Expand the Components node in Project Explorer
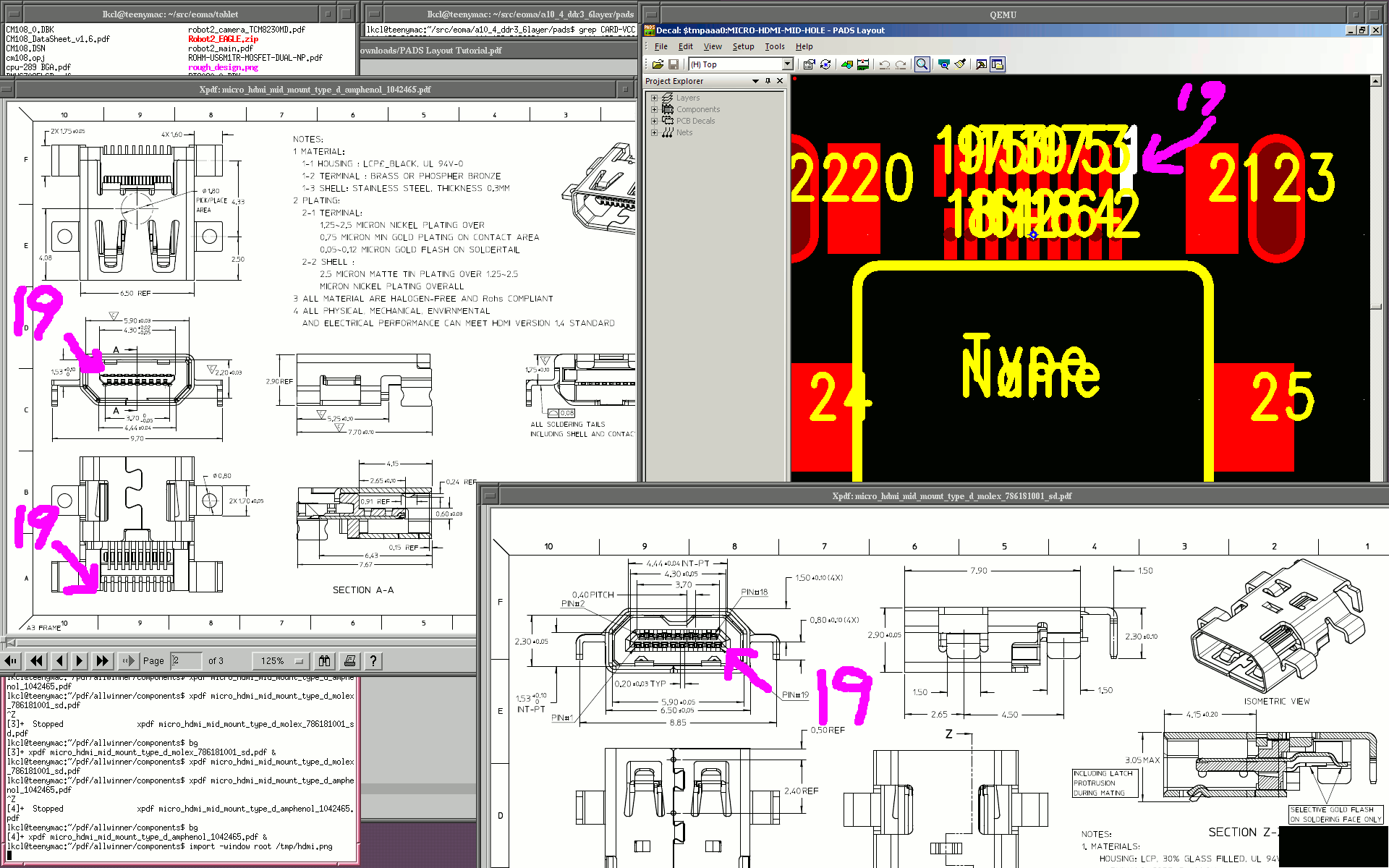This screenshot has height=868, width=1389. click(x=654, y=109)
